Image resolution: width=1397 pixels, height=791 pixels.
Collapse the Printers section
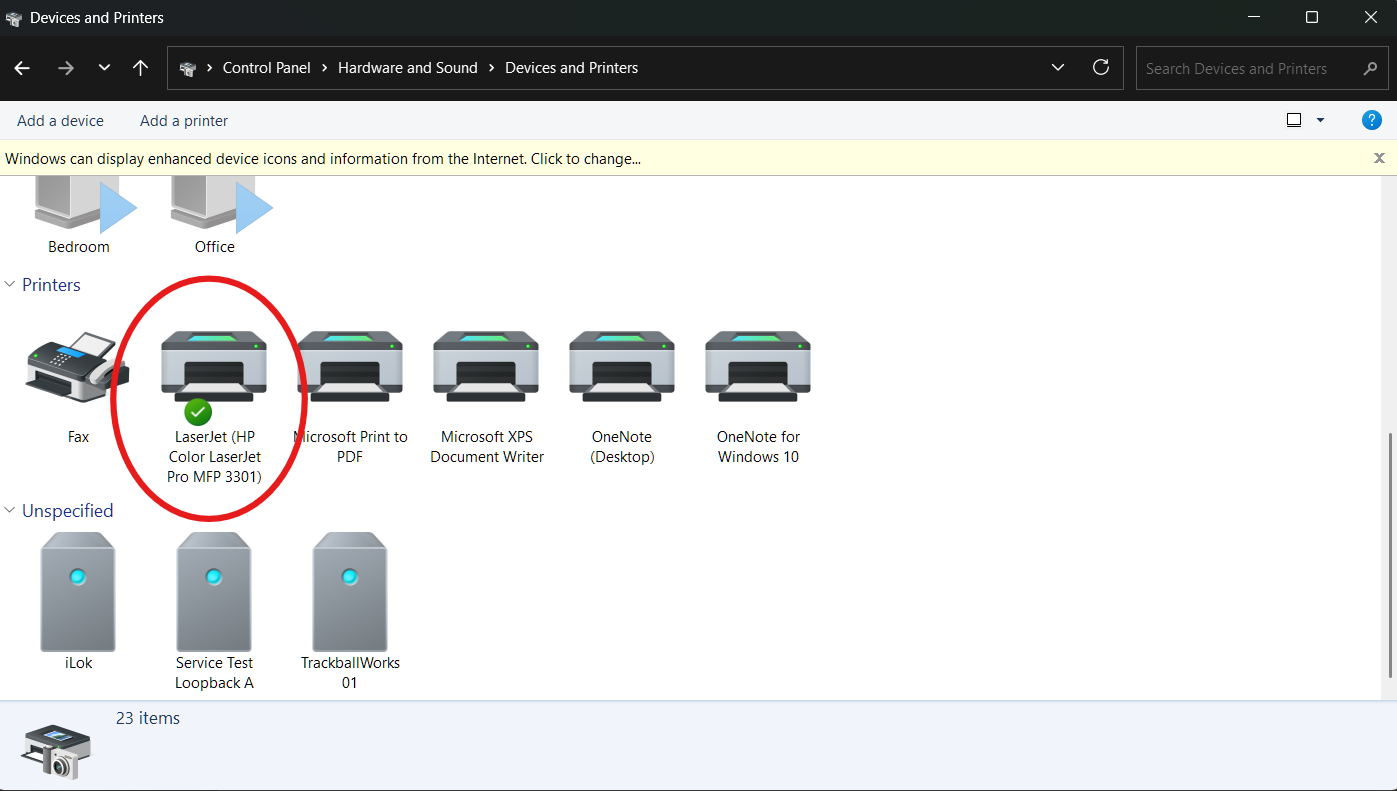point(10,284)
